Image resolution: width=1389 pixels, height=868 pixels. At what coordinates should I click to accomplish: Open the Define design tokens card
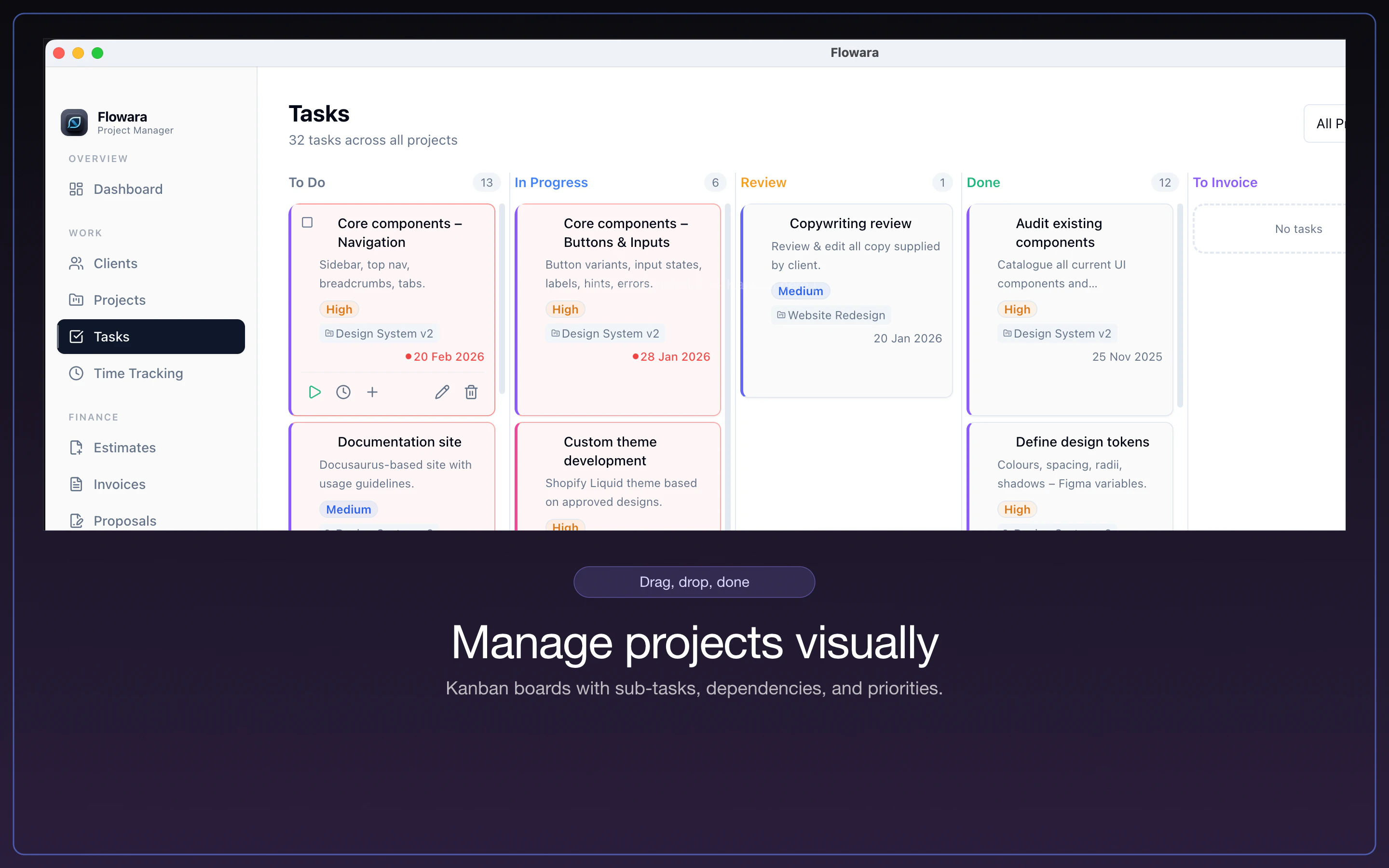coord(1070,476)
